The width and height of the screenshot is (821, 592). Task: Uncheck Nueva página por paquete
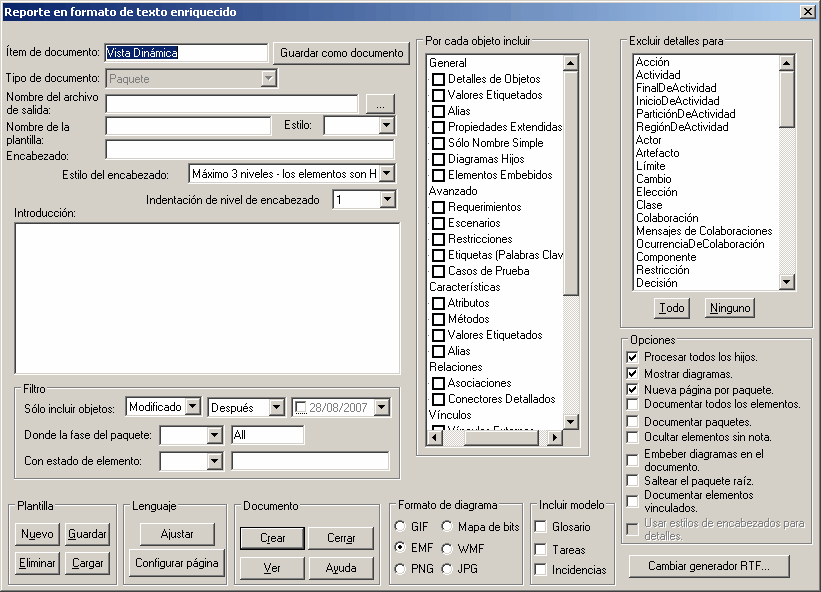click(x=633, y=389)
